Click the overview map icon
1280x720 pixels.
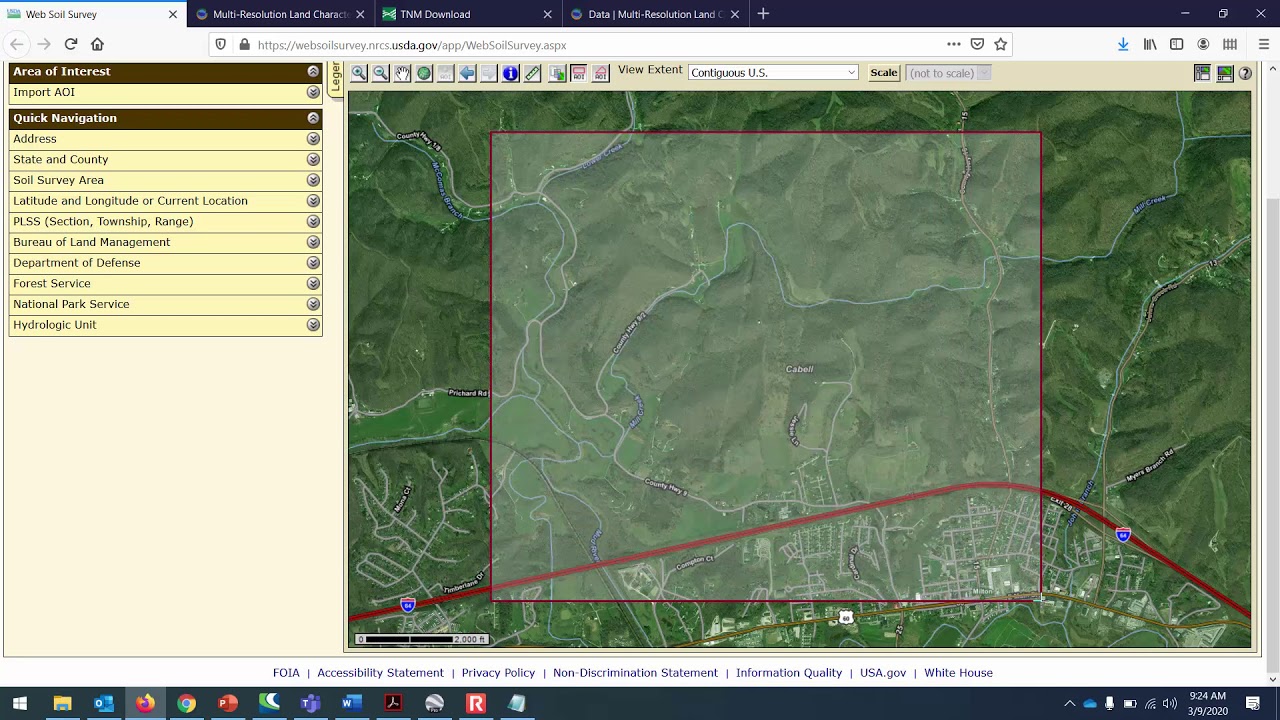[x=1225, y=73]
